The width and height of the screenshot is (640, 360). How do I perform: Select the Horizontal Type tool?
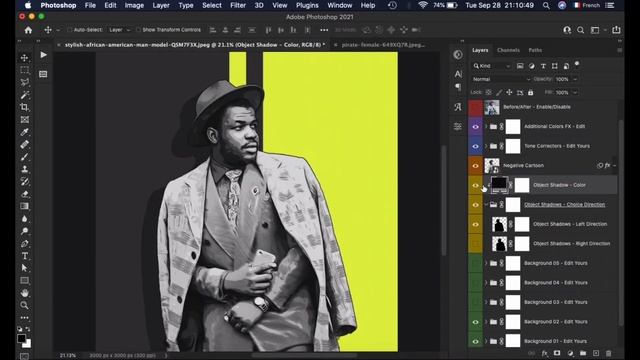24,256
